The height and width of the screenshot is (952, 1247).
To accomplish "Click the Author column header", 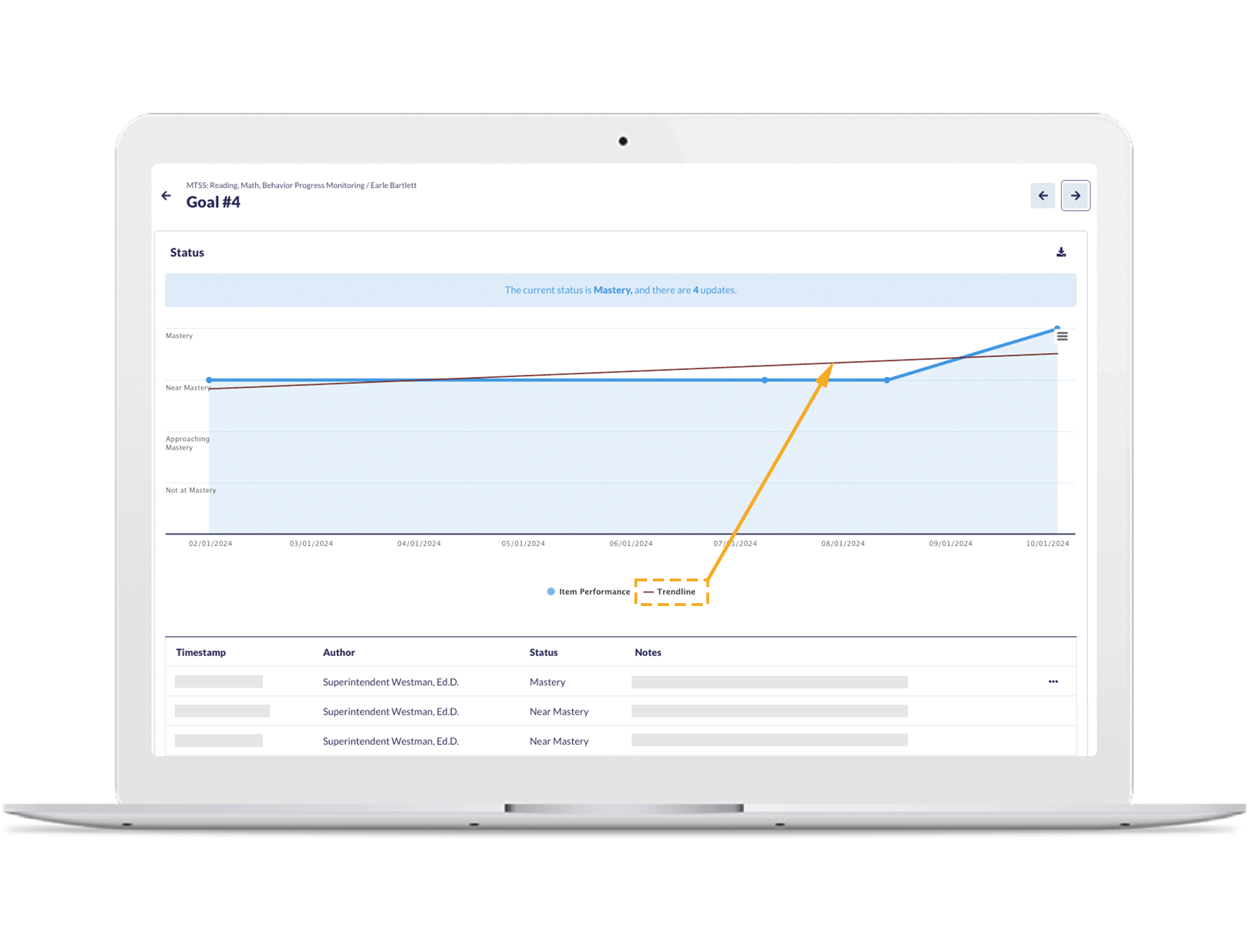I will point(339,653).
